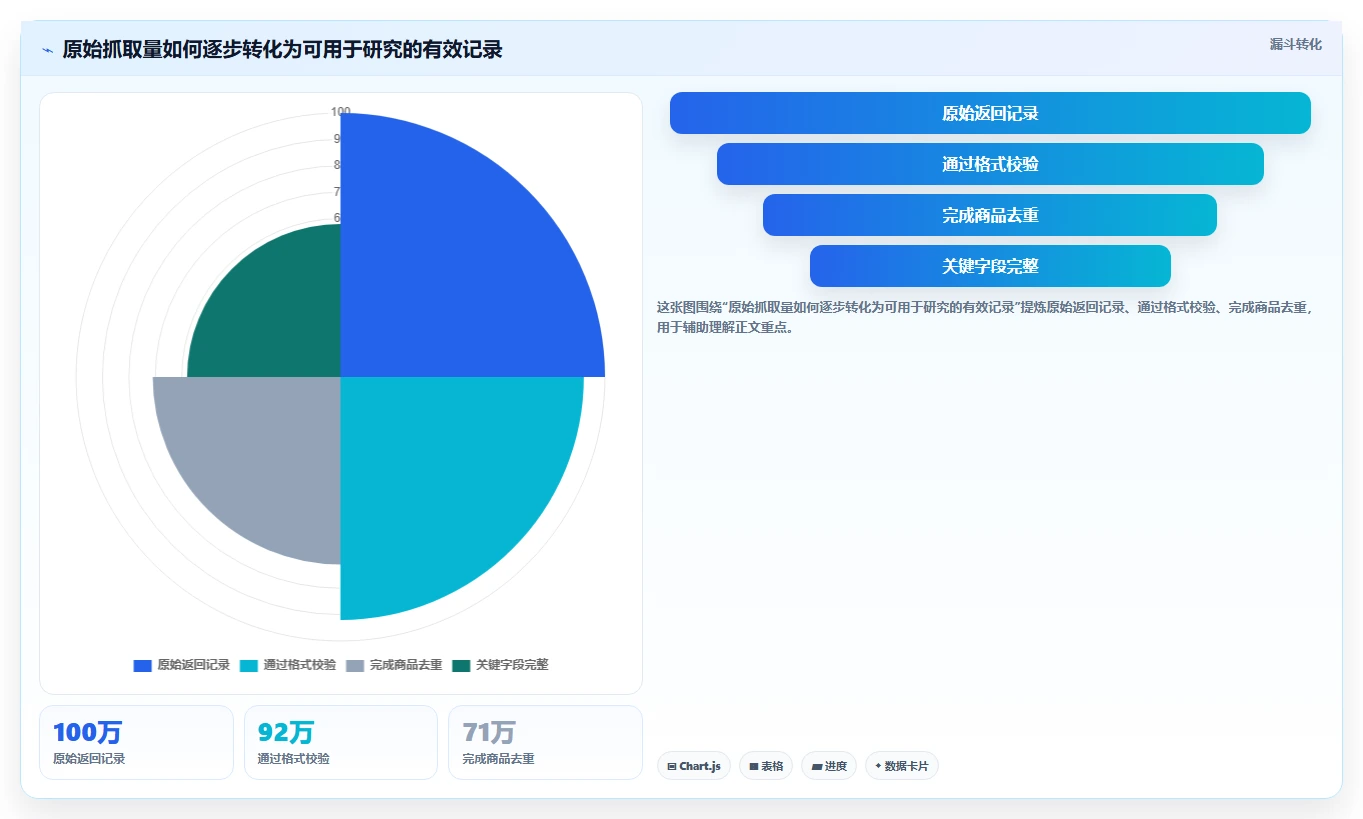
Task: Select the 关键字段完整 funnel bar
Action: coord(990,266)
